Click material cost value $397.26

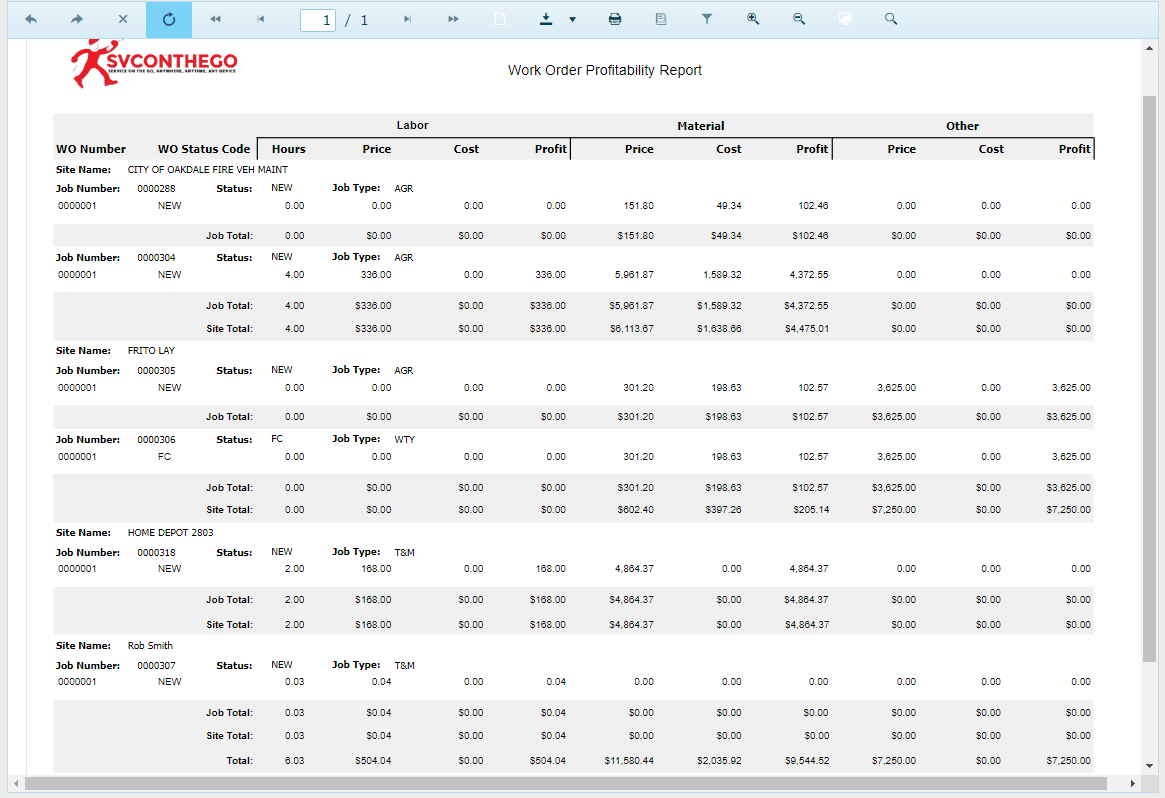(x=723, y=510)
